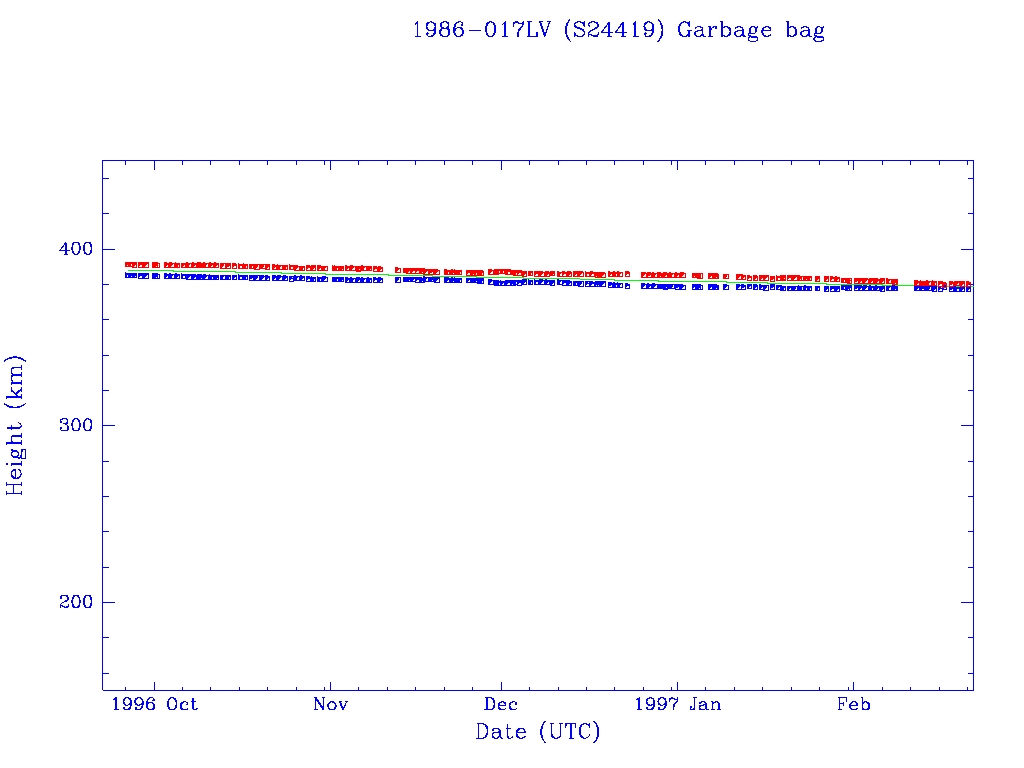The height and width of the screenshot is (768, 1024).
Task: Click the bottom-axis tick mark above "Dec"
Action: coord(501,684)
